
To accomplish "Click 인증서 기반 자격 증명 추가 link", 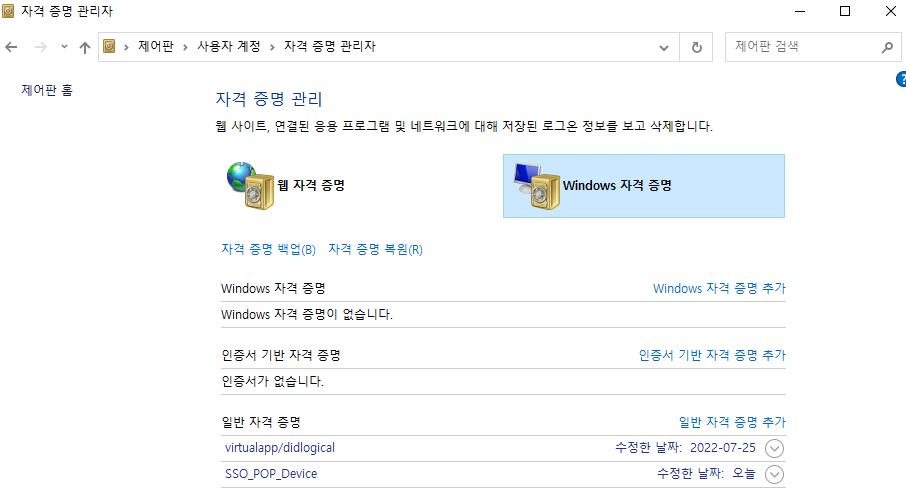I will [x=712, y=355].
